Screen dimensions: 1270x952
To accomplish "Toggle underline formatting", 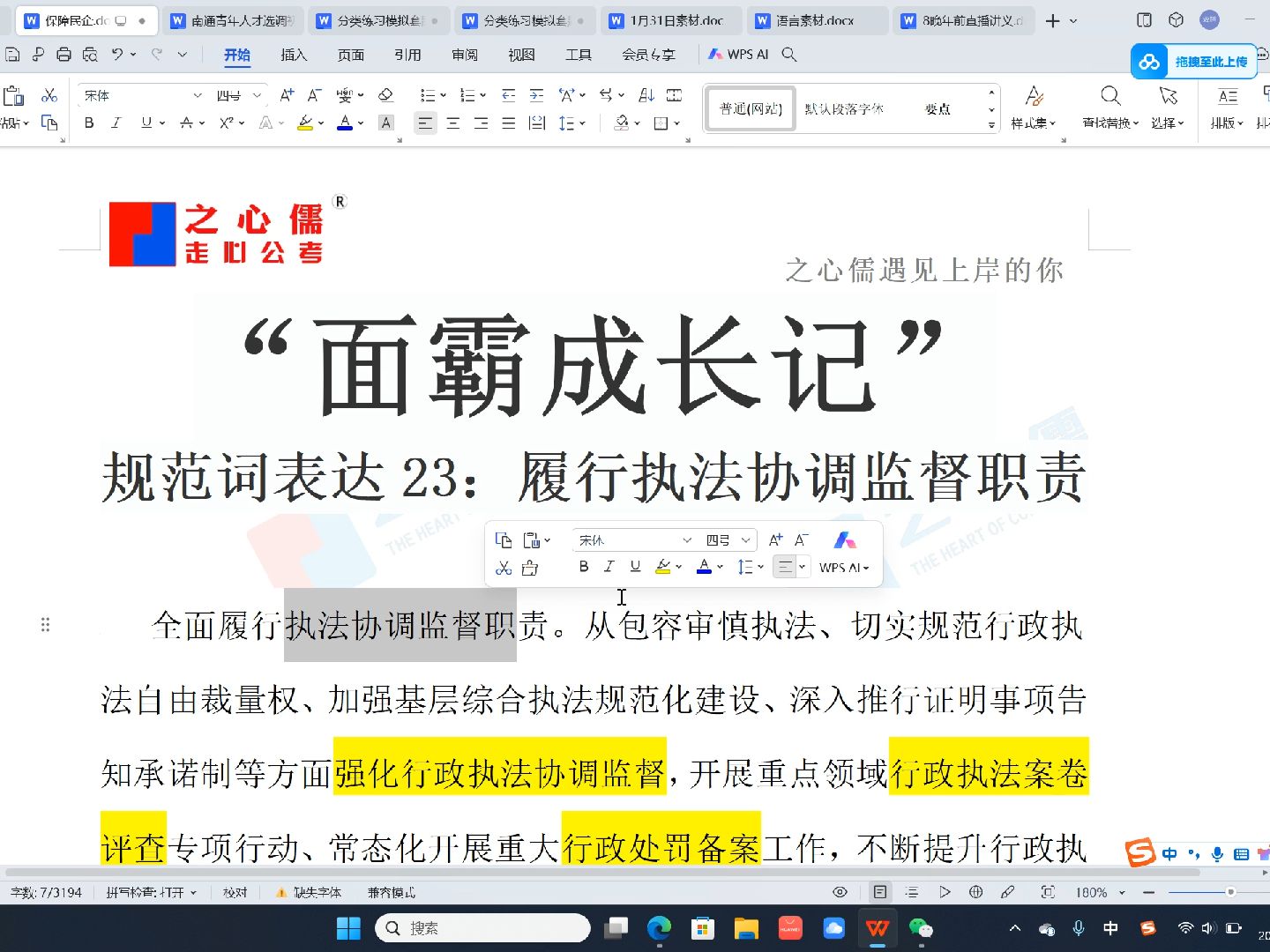I will (x=146, y=123).
